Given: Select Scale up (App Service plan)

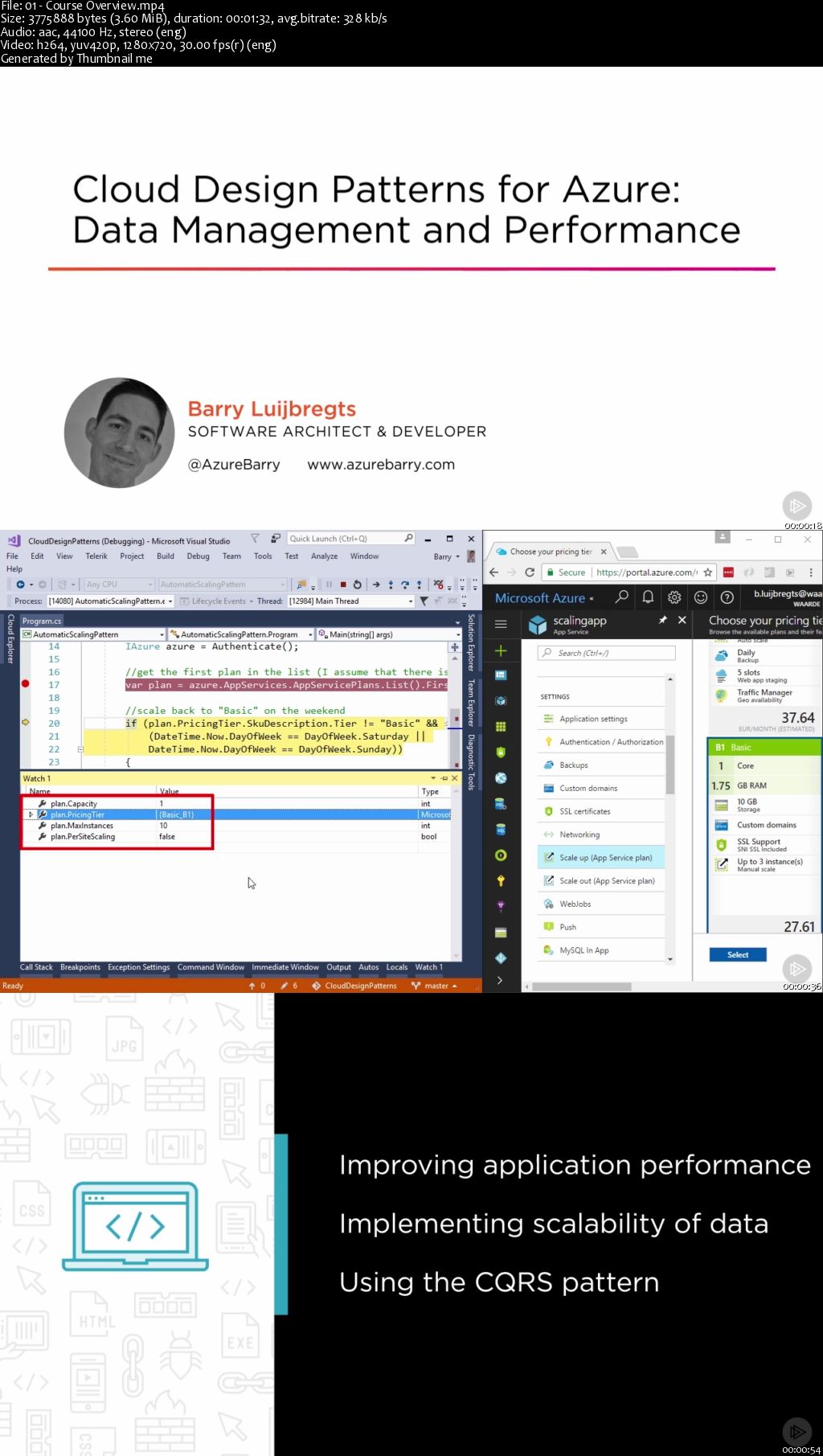Looking at the screenshot, I should tap(601, 858).
